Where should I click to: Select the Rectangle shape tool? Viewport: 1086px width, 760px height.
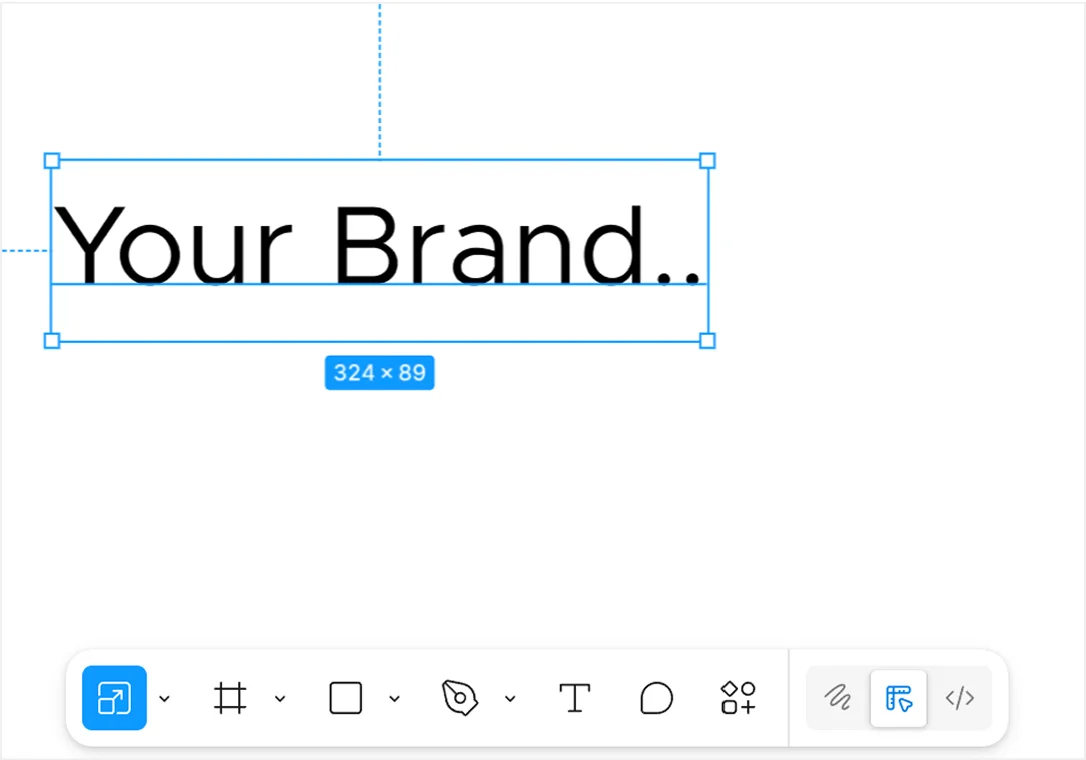point(344,698)
